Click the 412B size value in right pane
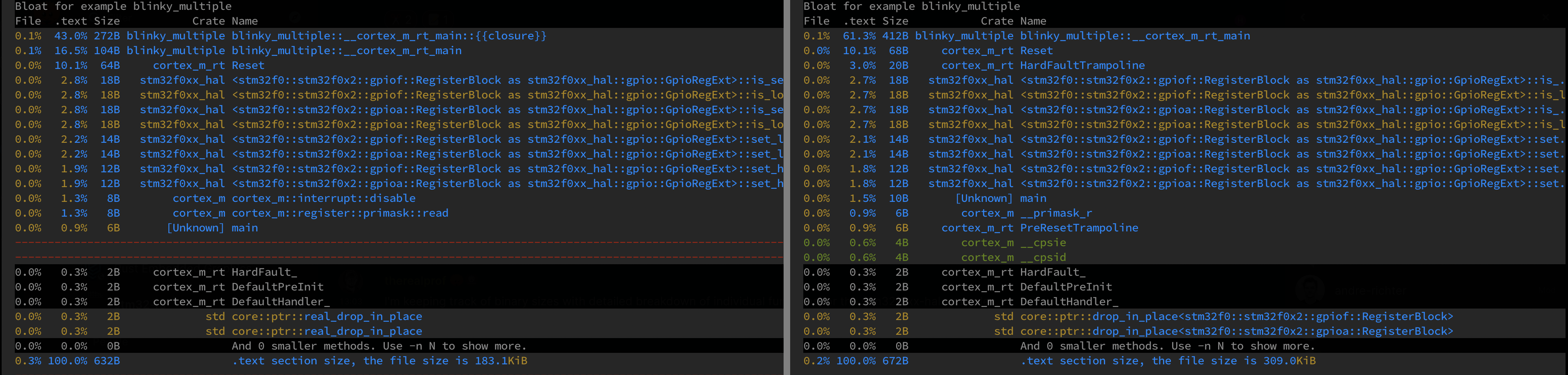 (895, 36)
